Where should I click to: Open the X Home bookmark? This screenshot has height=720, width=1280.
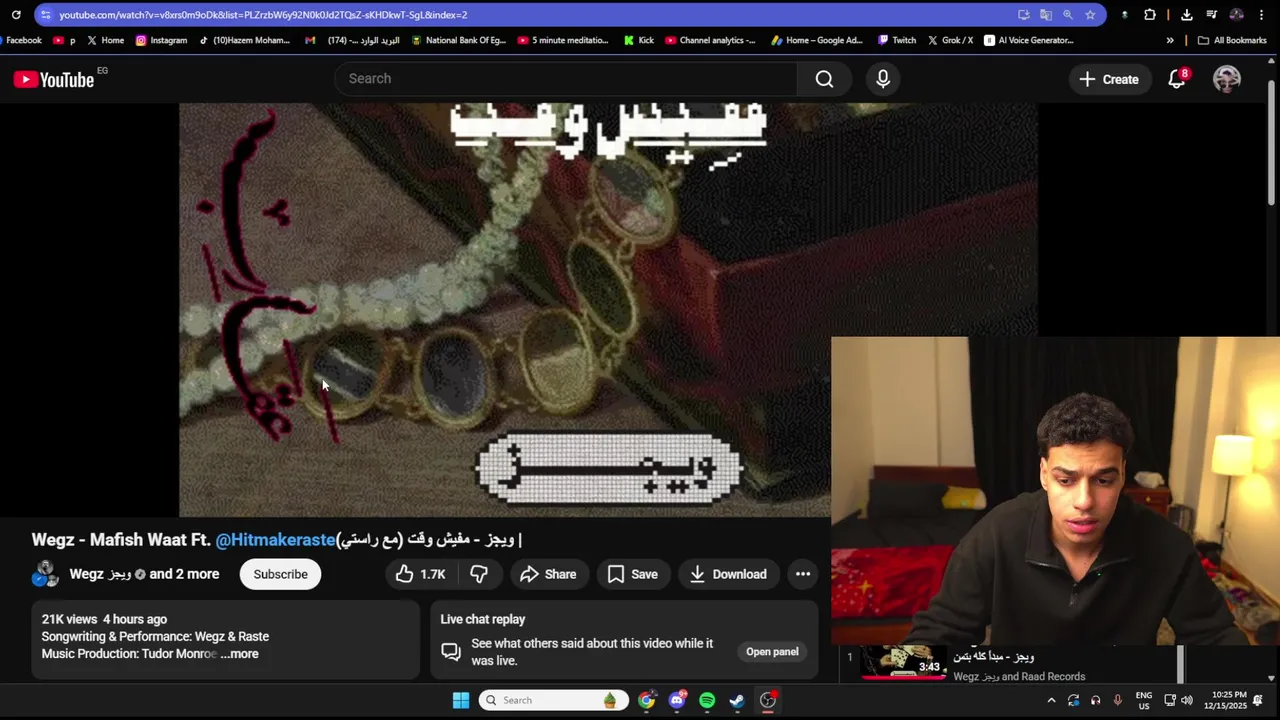[x=105, y=40]
